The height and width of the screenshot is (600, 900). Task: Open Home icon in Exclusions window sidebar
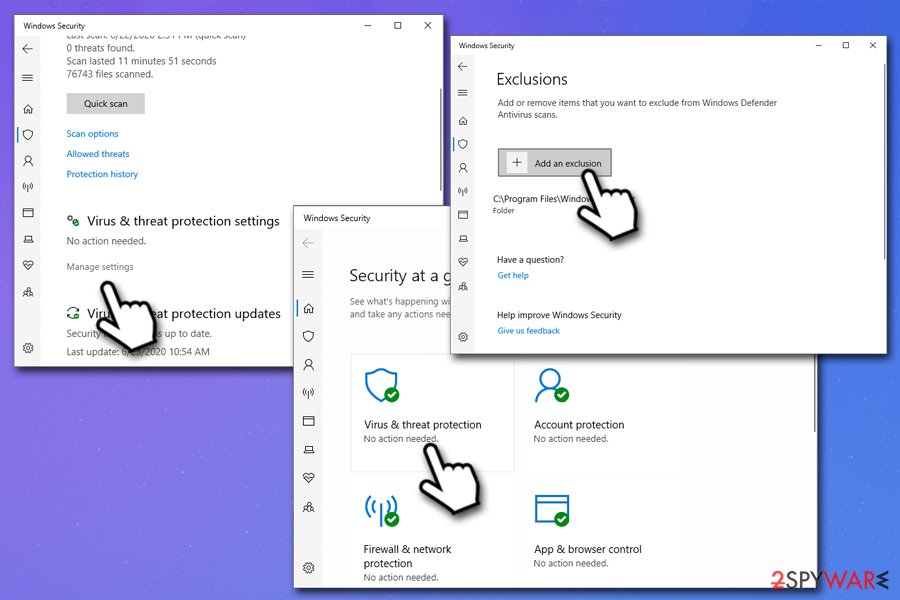(x=463, y=121)
